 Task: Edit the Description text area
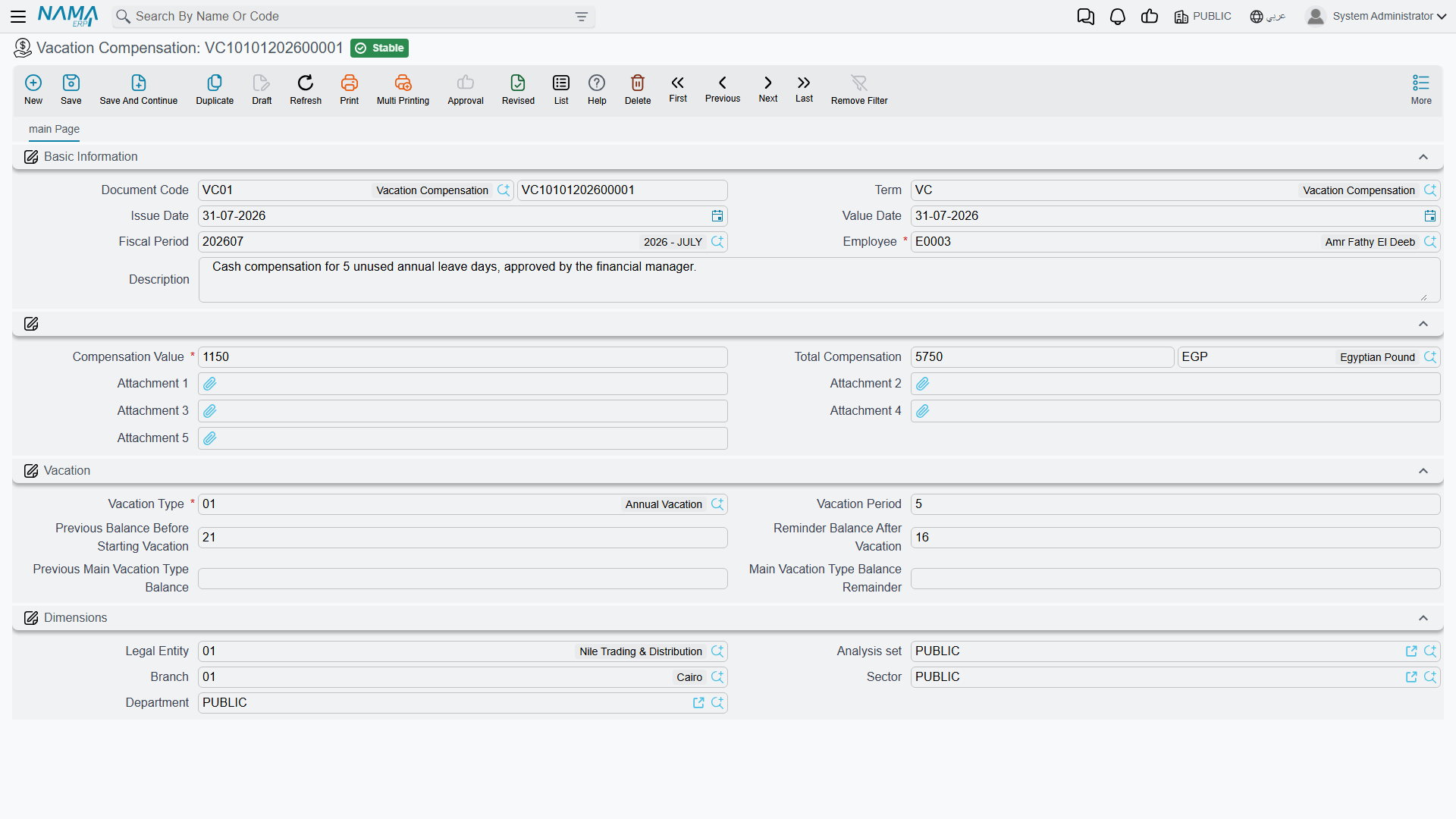pyautogui.click(x=819, y=280)
